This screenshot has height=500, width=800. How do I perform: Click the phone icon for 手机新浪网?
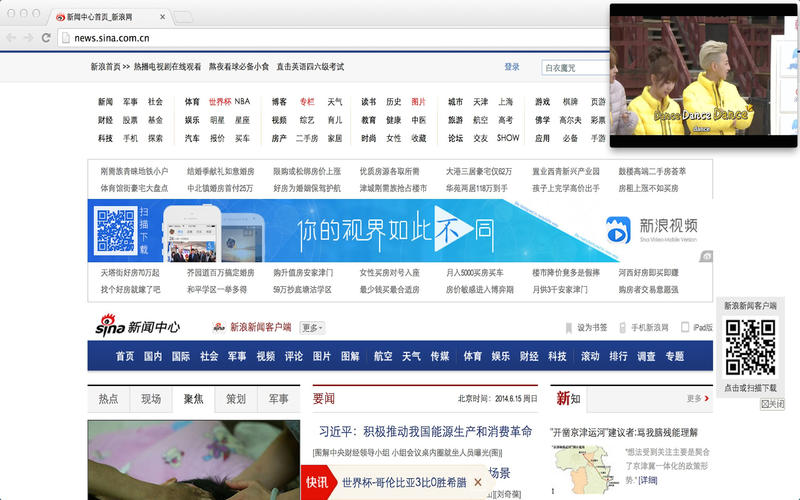(622, 328)
